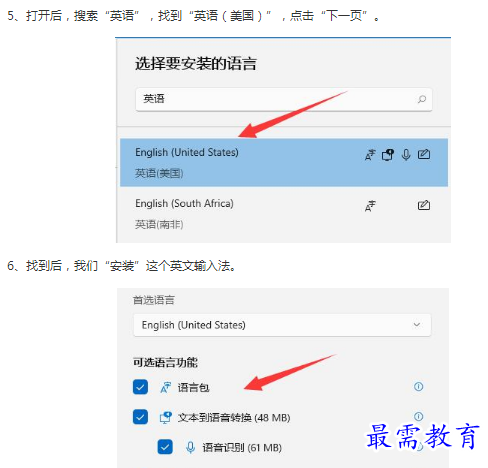The width and height of the screenshot is (488, 468).
Task: Click speech recognition microphone icon in United States row
Action: (406, 155)
